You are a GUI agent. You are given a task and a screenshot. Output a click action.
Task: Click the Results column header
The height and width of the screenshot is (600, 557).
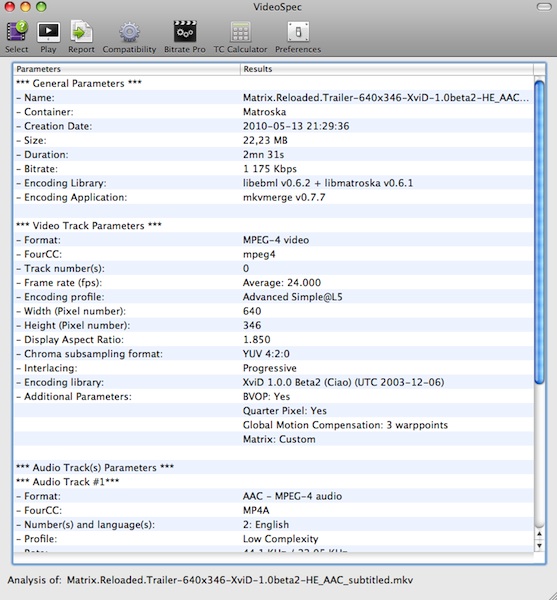pyautogui.click(x=387, y=69)
